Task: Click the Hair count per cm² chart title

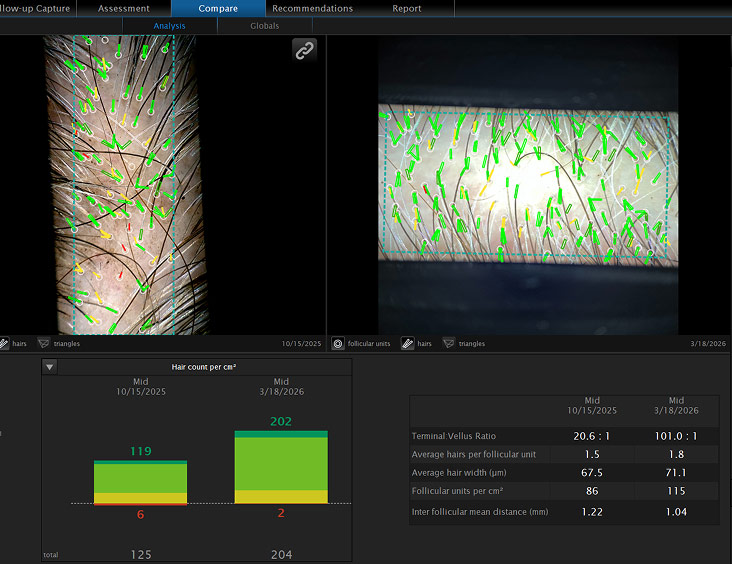Action: point(204,367)
